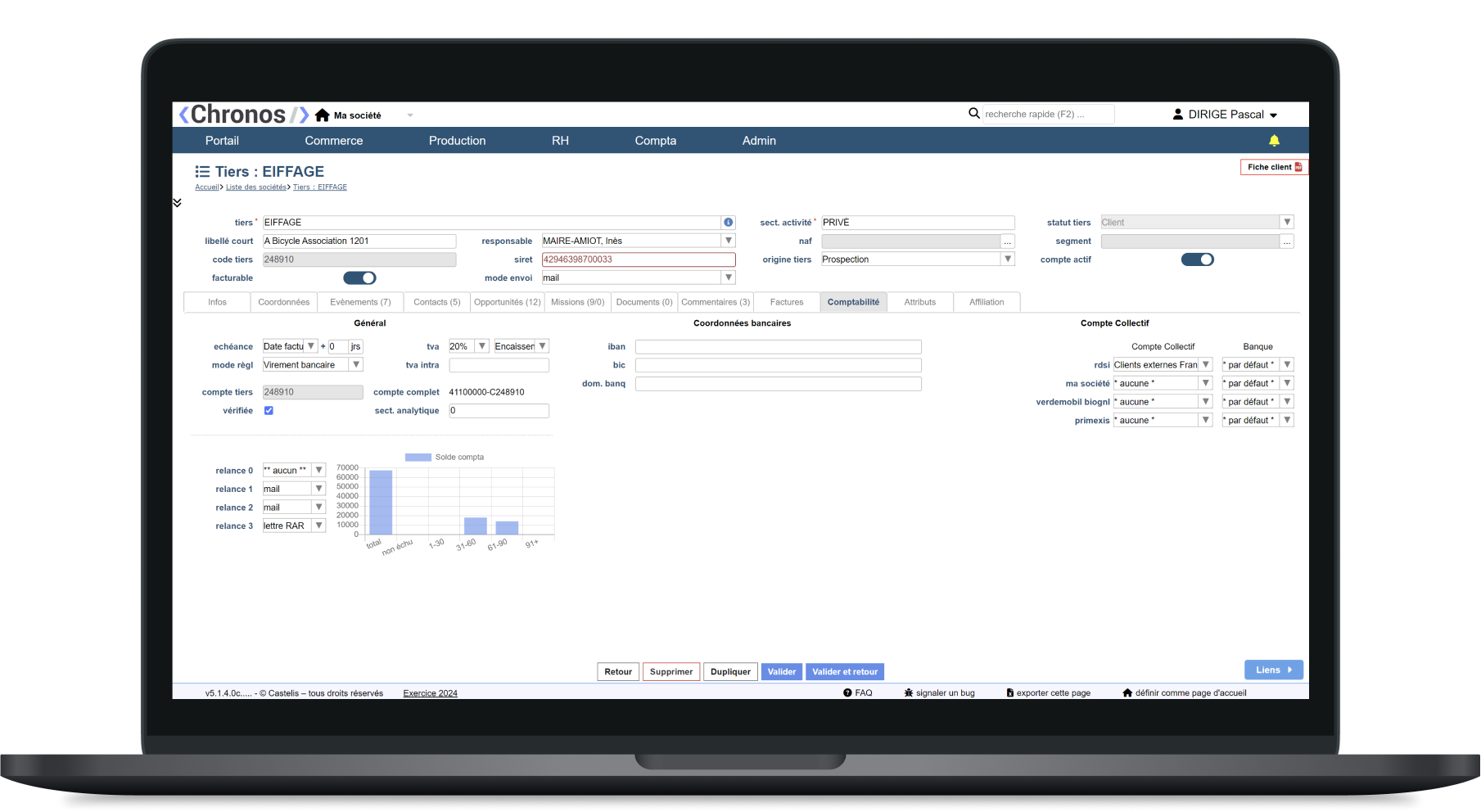This screenshot has width=1481, height=812.
Task: Click the libellé court input field
Action: click(359, 241)
